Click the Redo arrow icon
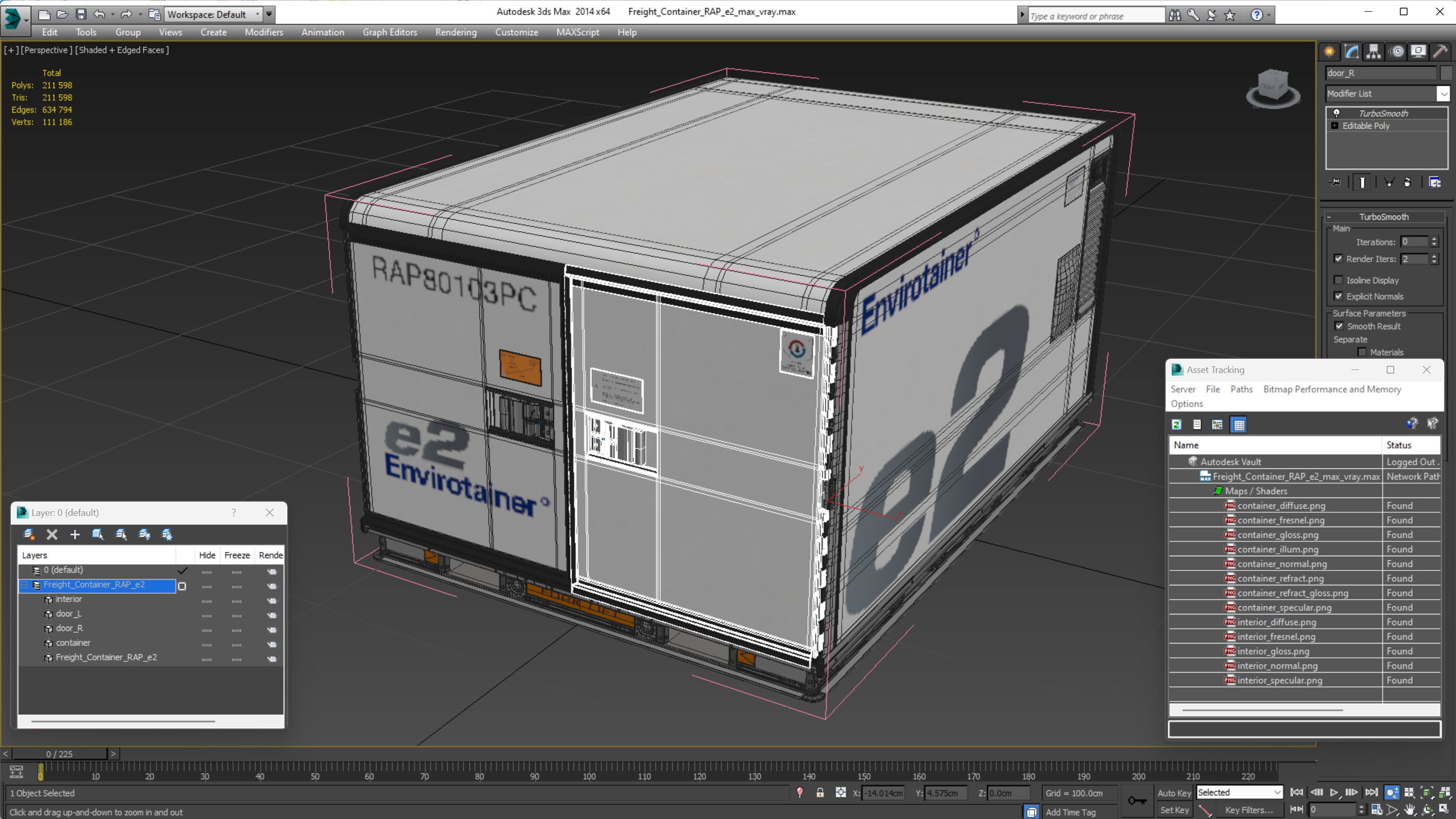 coord(126,14)
